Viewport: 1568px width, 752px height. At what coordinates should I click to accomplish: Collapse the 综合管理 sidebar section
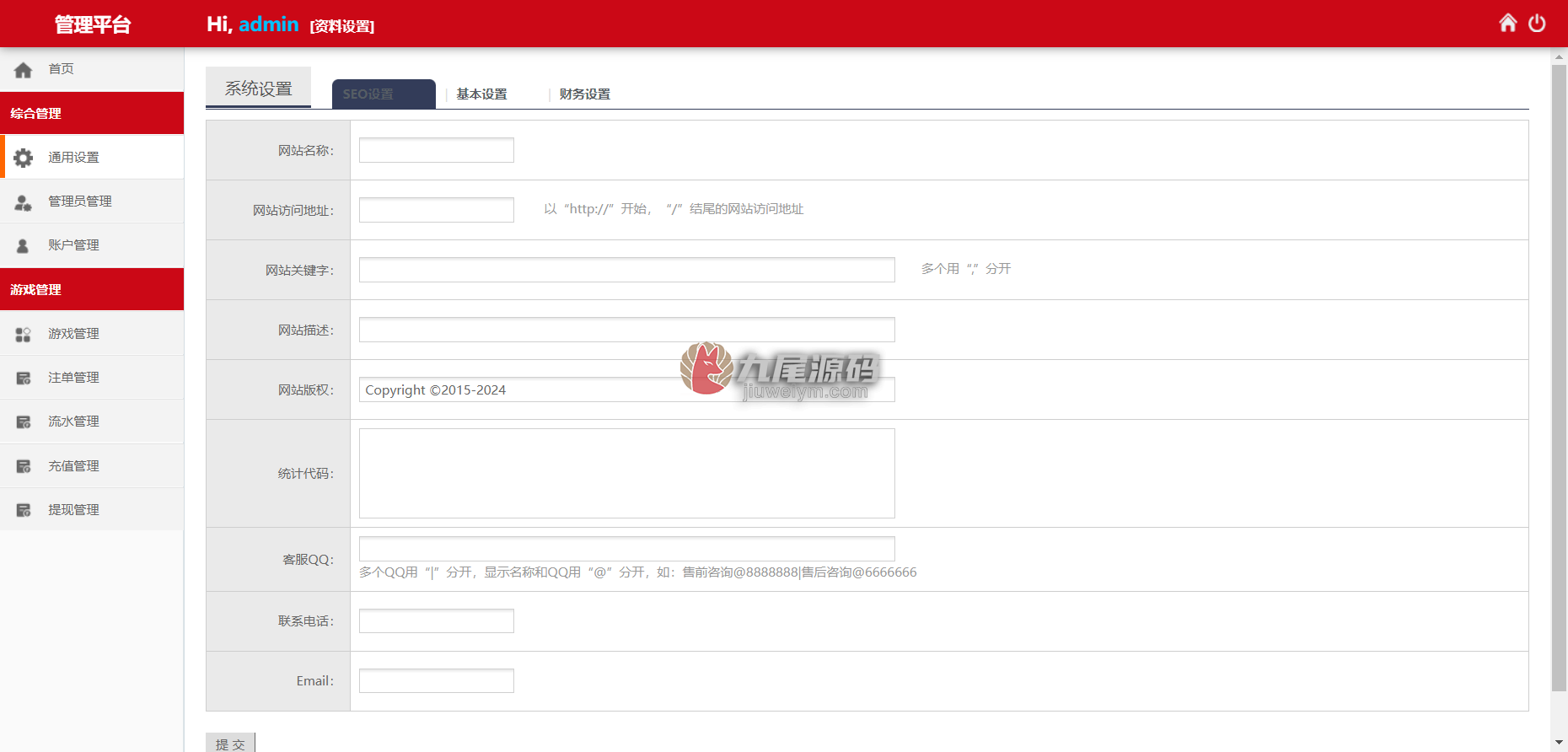[92, 113]
